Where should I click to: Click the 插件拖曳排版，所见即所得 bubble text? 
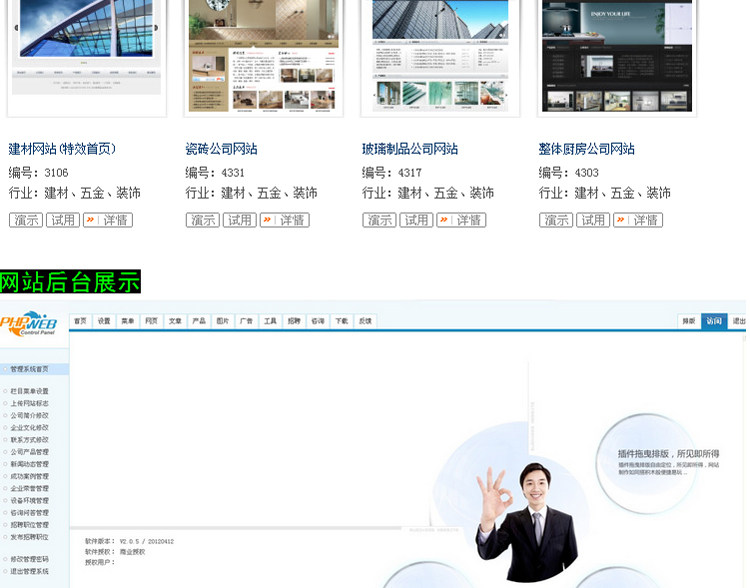pos(668,454)
